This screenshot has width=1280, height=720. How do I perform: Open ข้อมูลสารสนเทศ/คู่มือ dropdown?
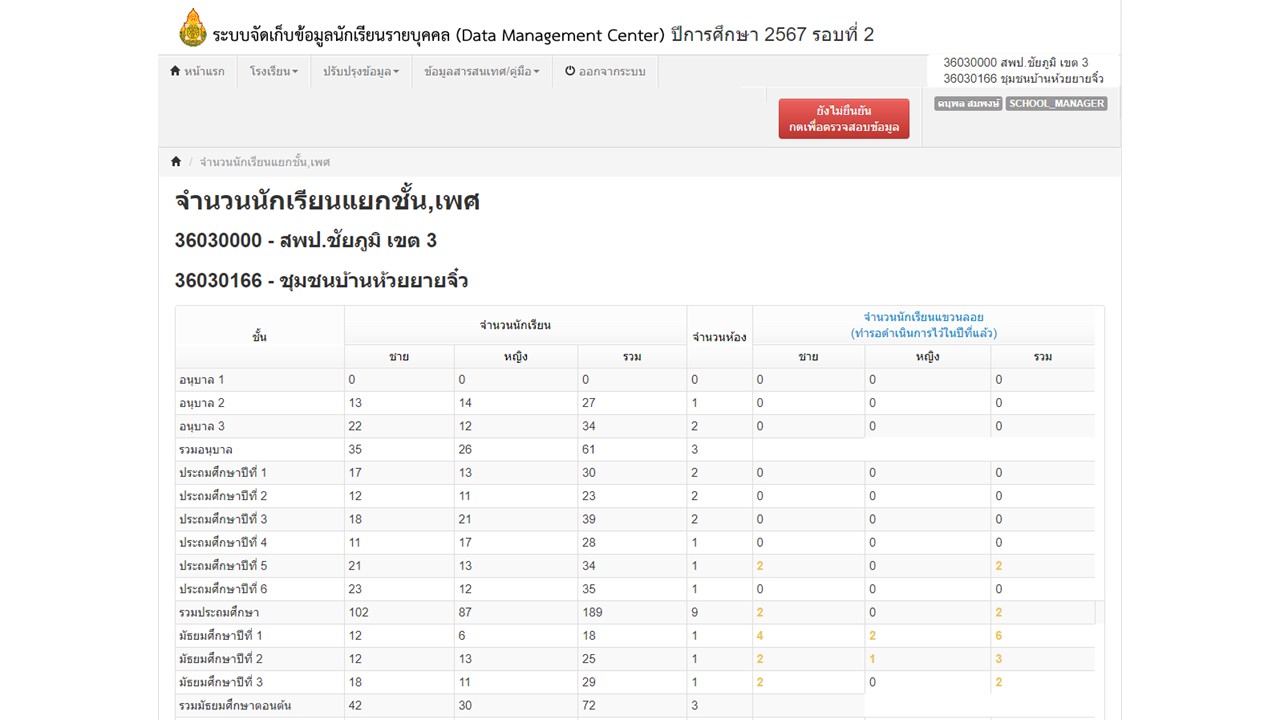[x=481, y=72]
